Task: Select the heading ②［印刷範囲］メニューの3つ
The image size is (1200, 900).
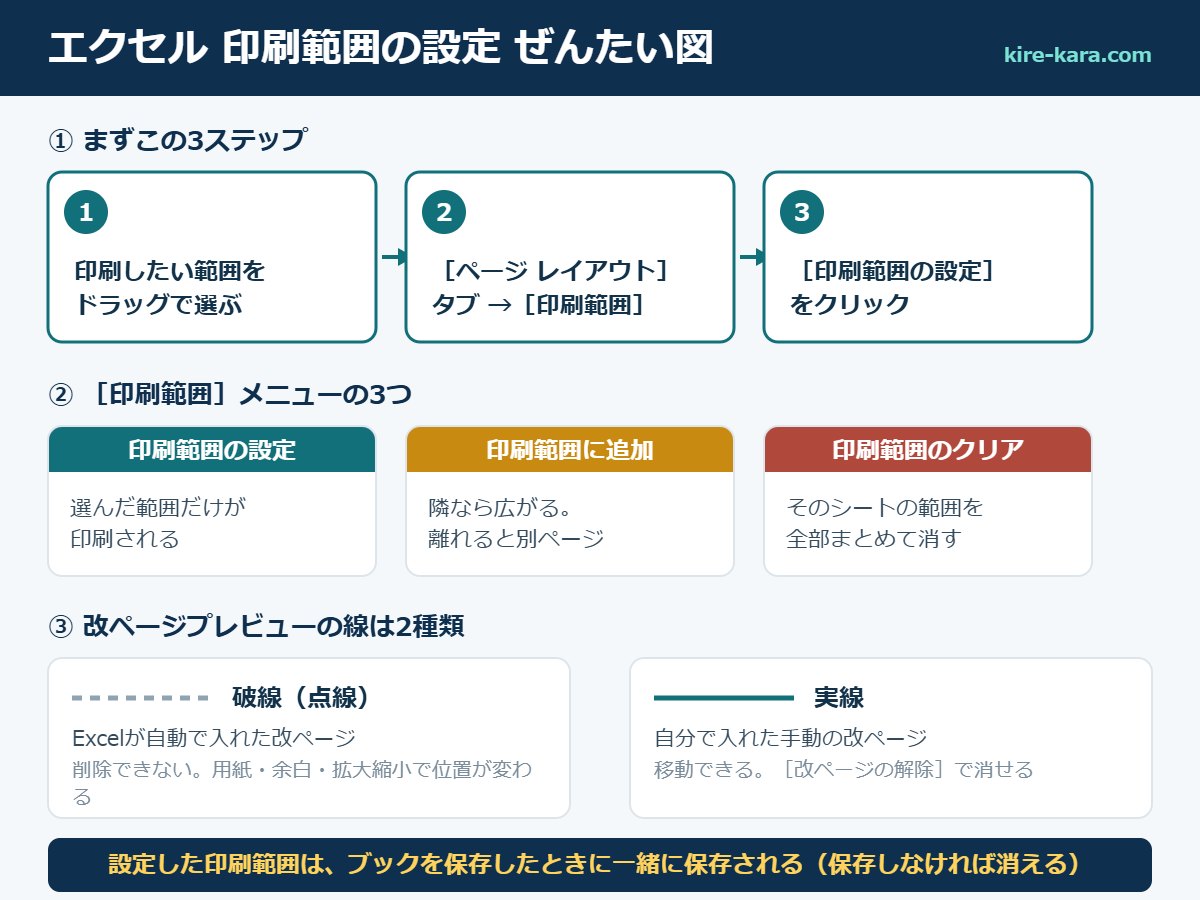Action: click(x=230, y=395)
